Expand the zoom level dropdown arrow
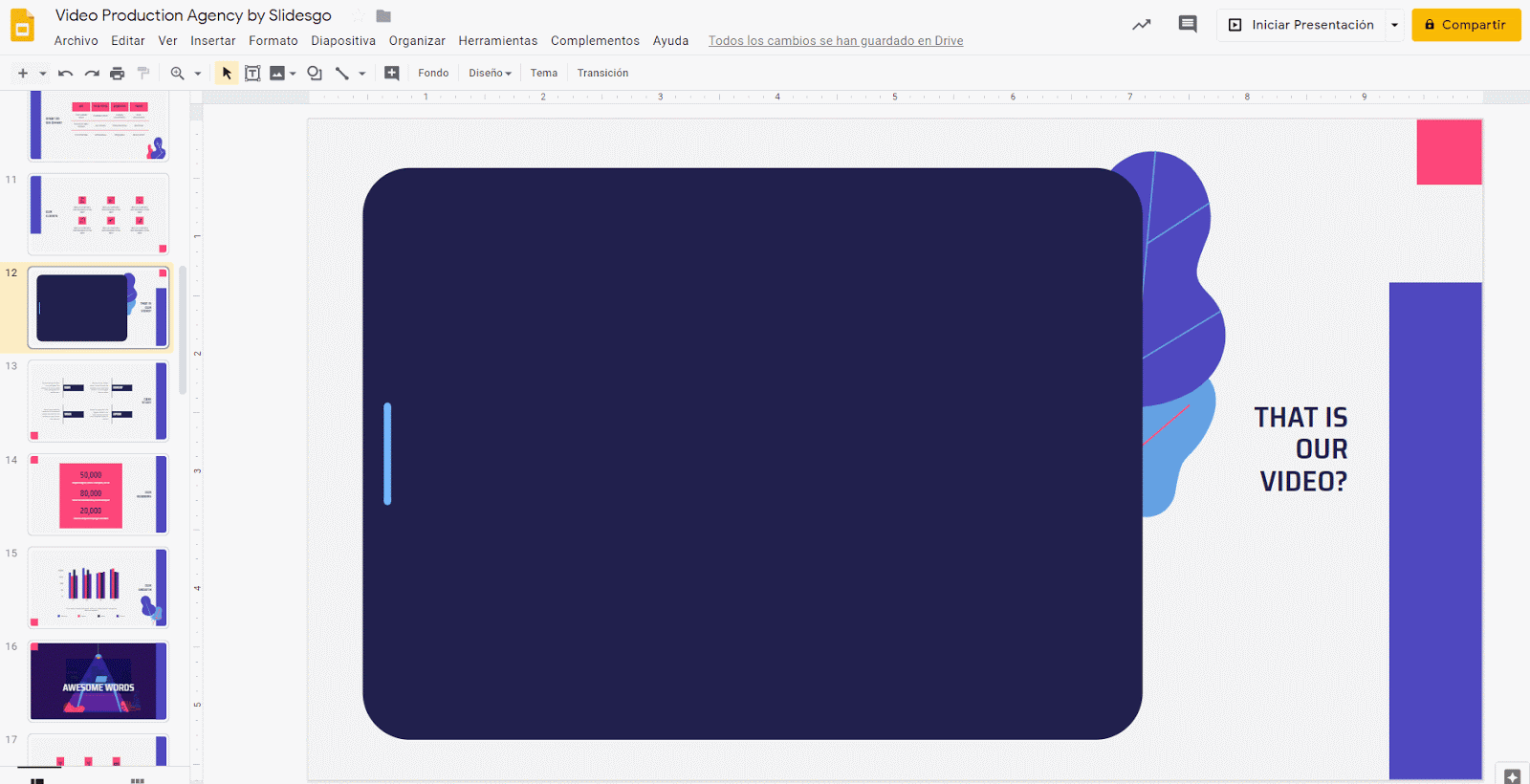The image size is (1530, 784). [x=198, y=74]
